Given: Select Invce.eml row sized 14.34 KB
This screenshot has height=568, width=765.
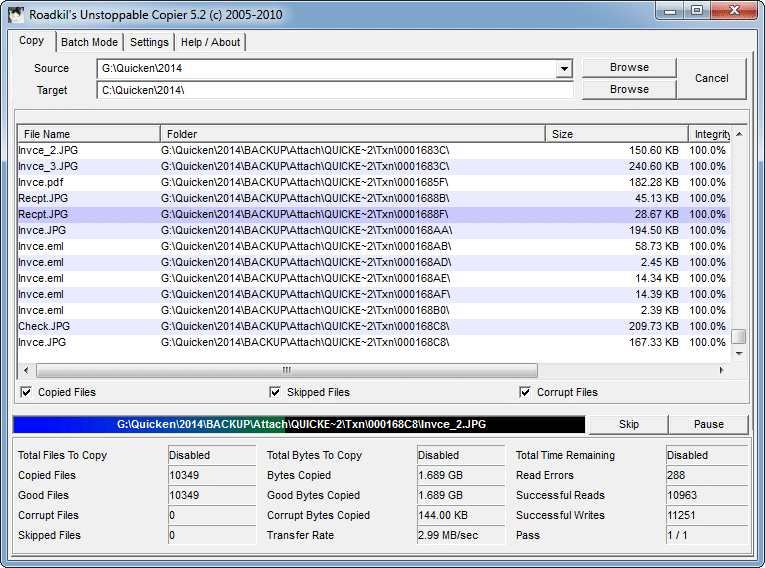Looking at the screenshot, I should (x=374, y=279).
